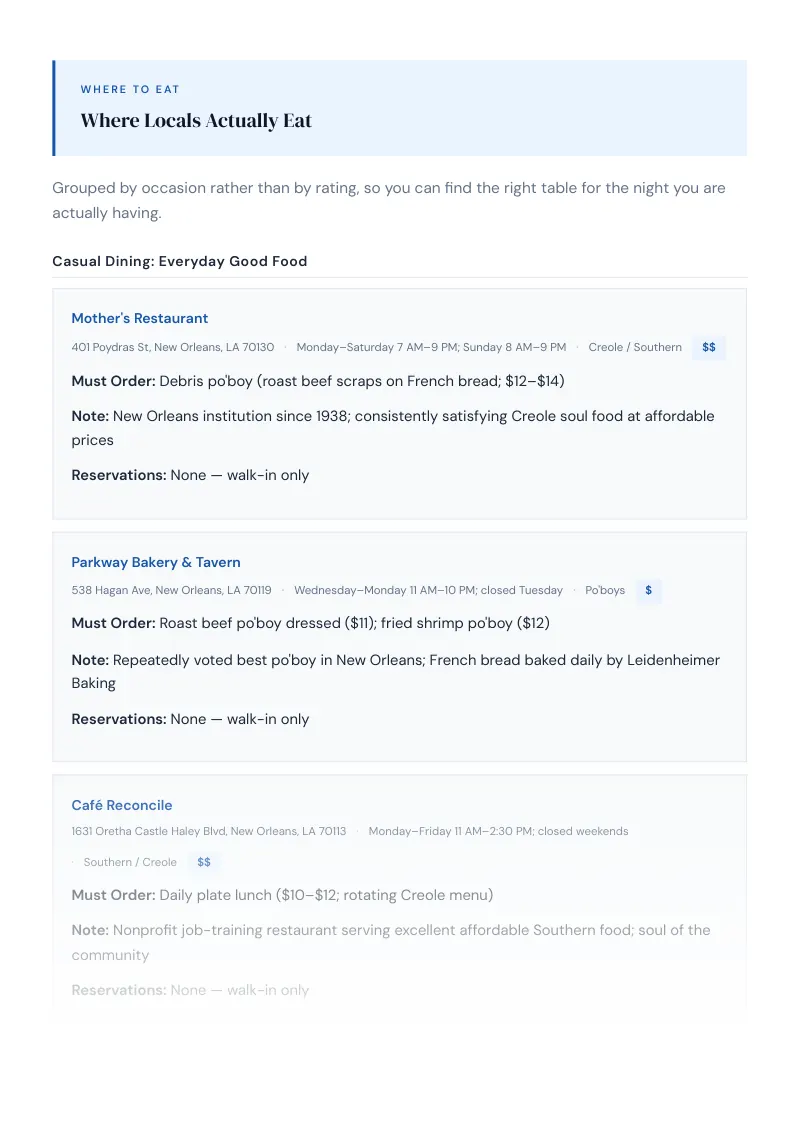Click the Casual Dining: Everyday Good Food subheading

click(180, 261)
